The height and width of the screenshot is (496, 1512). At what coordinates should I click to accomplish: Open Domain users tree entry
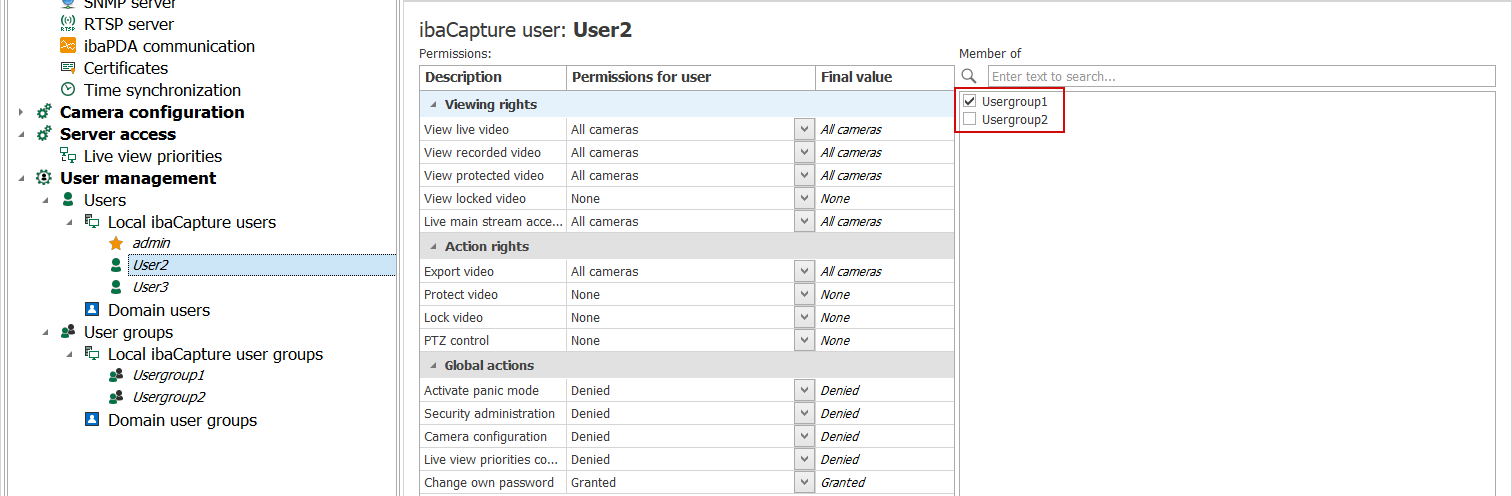159,310
